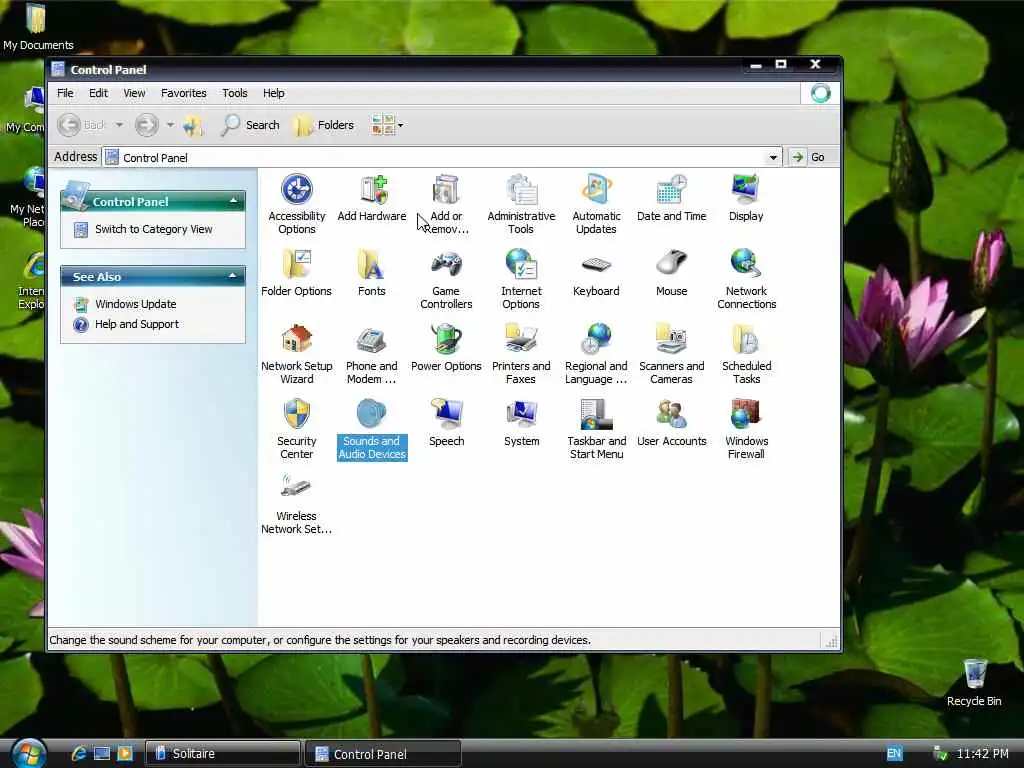Select Power Options icon
The image size is (1024, 768).
446,348
